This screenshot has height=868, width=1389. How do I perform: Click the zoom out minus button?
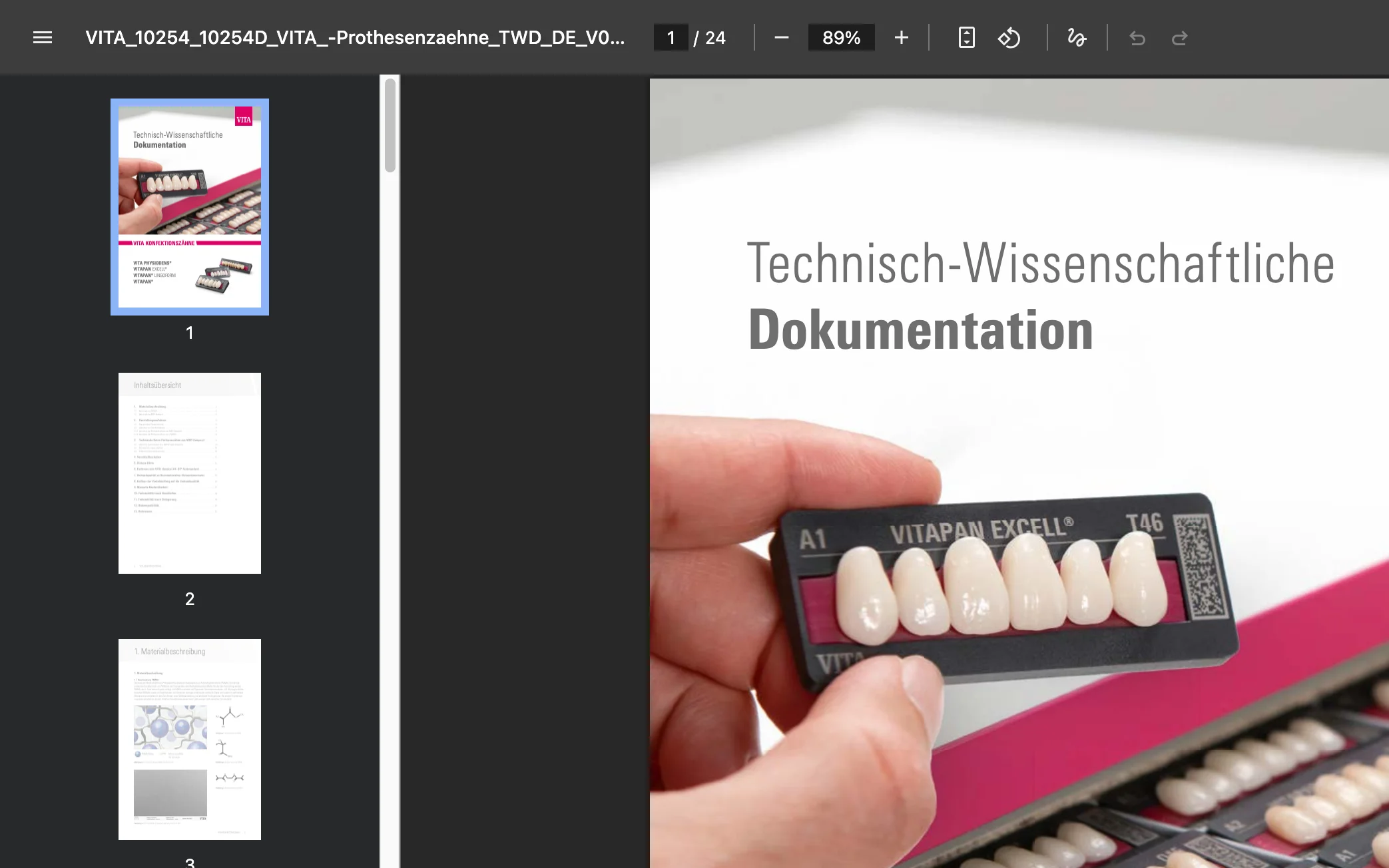[782, 38]
